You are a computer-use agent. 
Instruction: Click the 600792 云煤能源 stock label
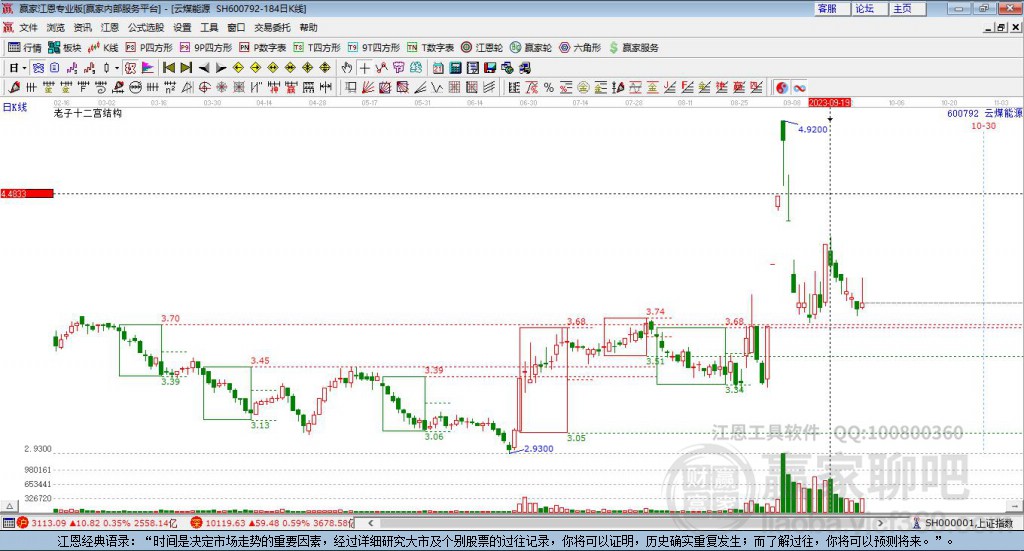[984, 114]
